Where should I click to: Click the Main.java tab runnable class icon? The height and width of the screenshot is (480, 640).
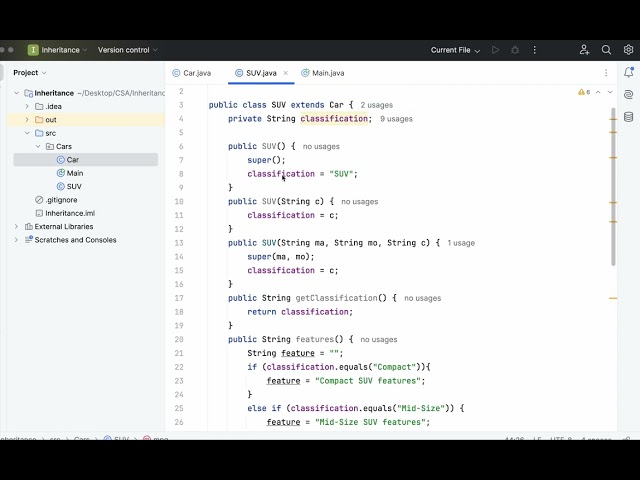coord(305,73)
